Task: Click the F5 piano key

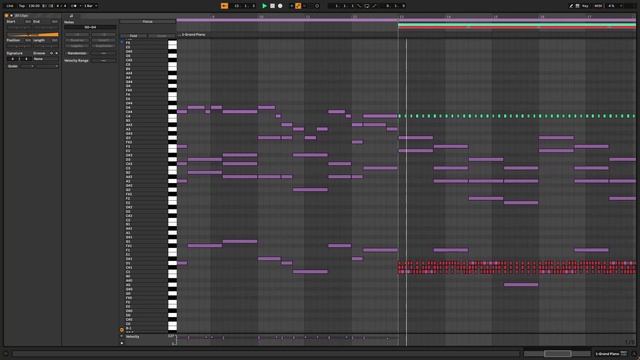Action: [x=172, y=43]
